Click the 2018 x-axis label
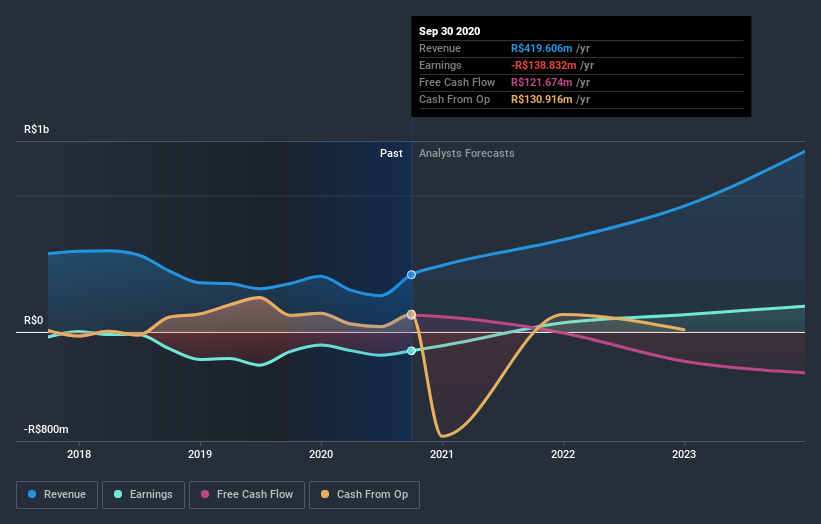821x524 pixels. [79, 454]
